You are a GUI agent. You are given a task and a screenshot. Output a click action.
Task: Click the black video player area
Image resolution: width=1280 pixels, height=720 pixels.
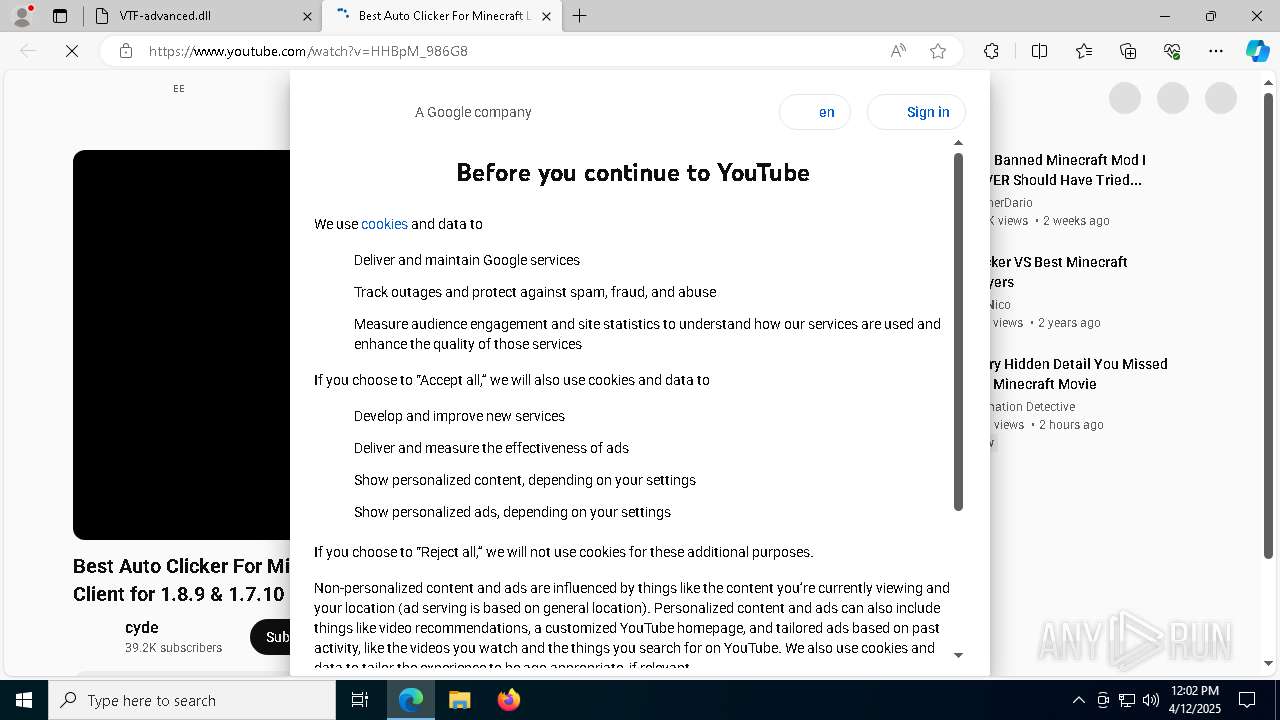[x=182, y=345]
